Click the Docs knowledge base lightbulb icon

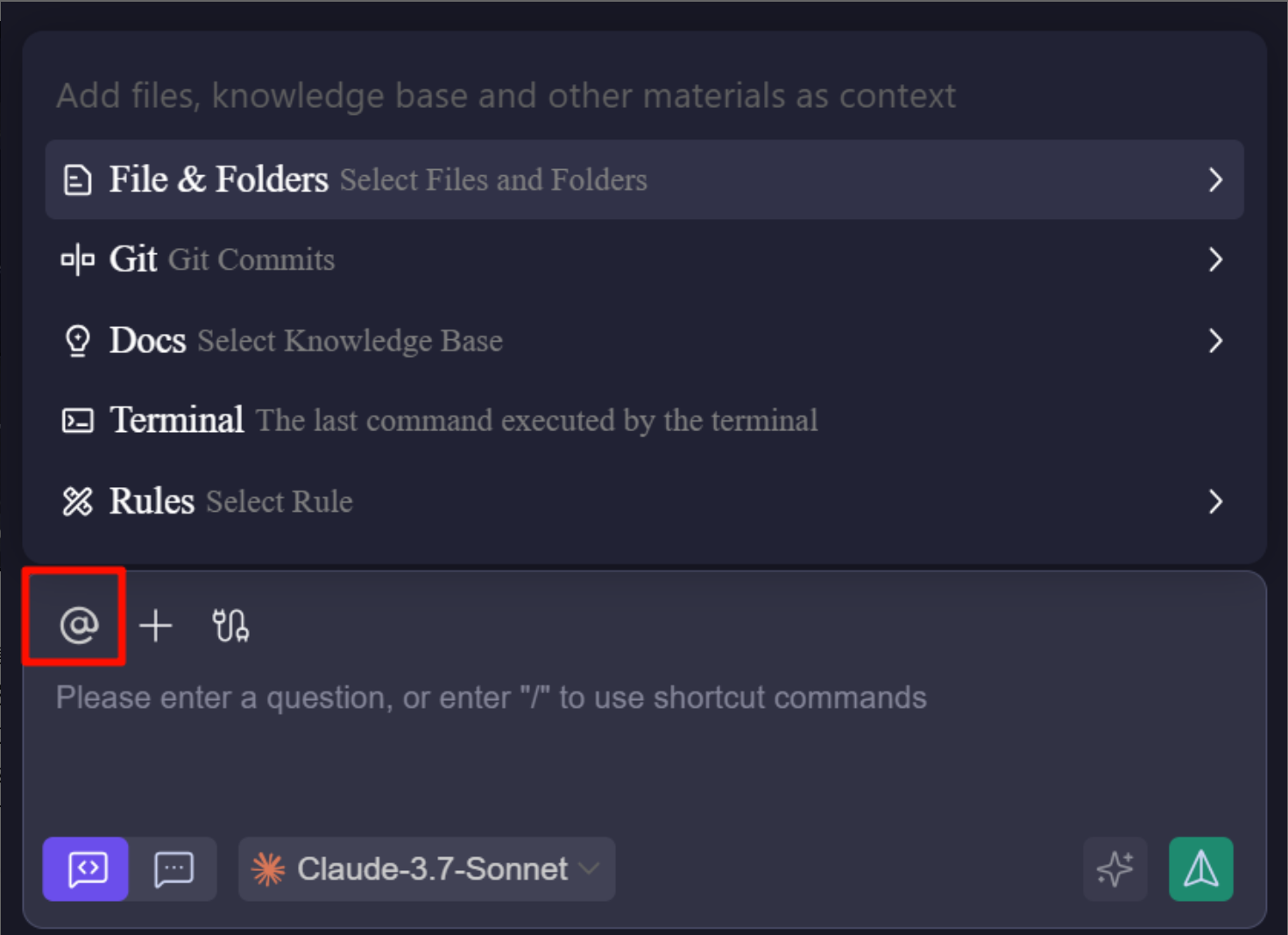77,340
